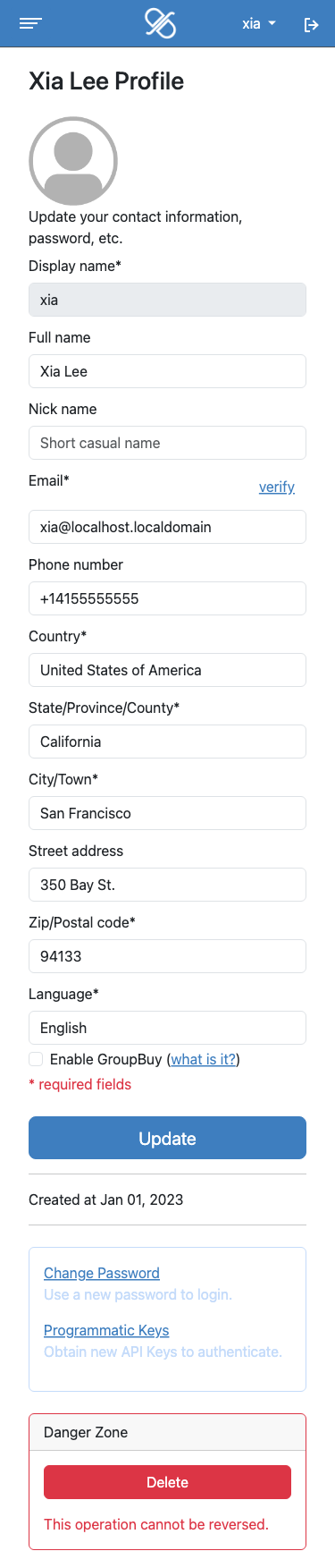Select the Email address field
The image size is (335, 1568).
(x=167, y=527)
